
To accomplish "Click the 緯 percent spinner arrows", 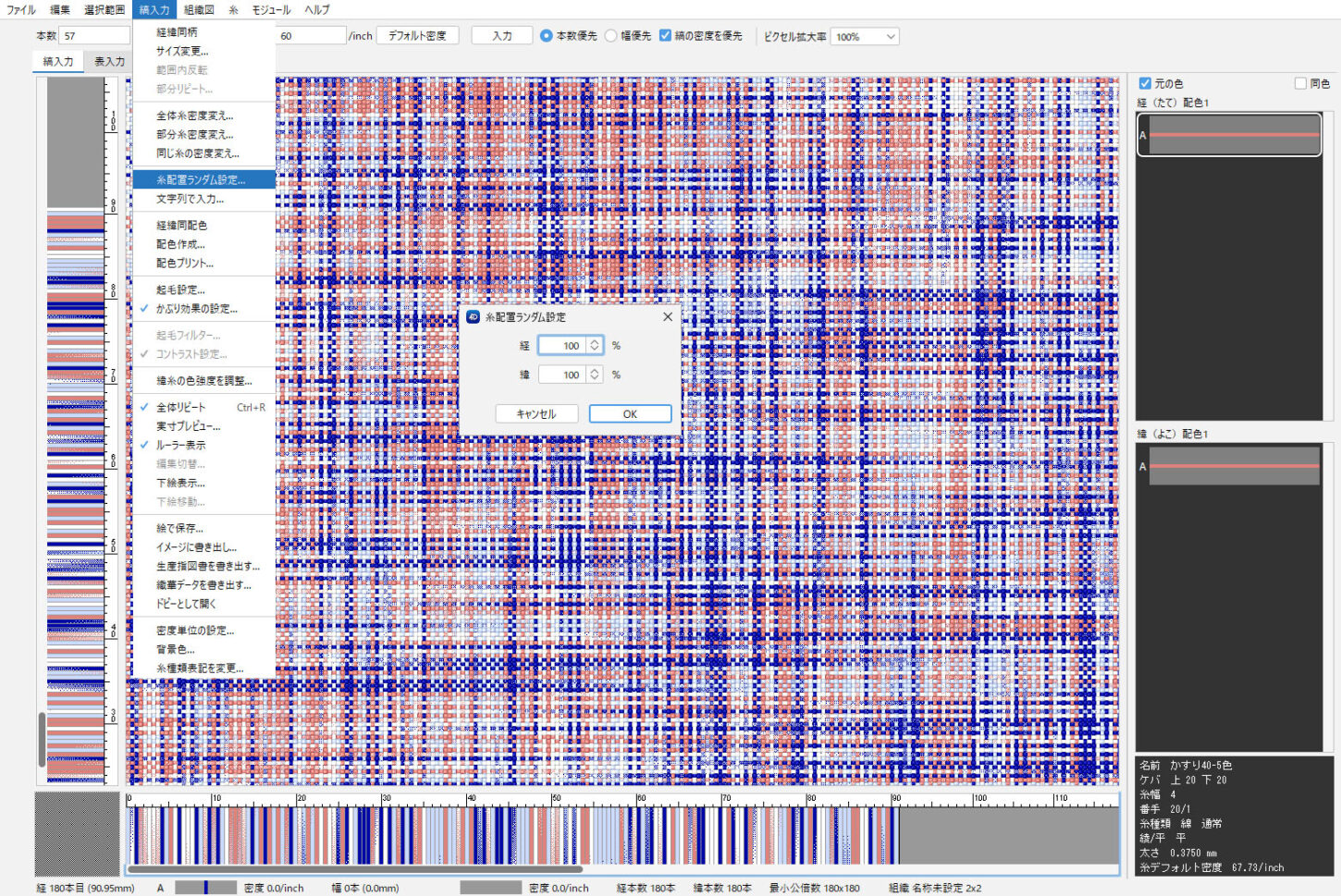I will click(595, 374).
